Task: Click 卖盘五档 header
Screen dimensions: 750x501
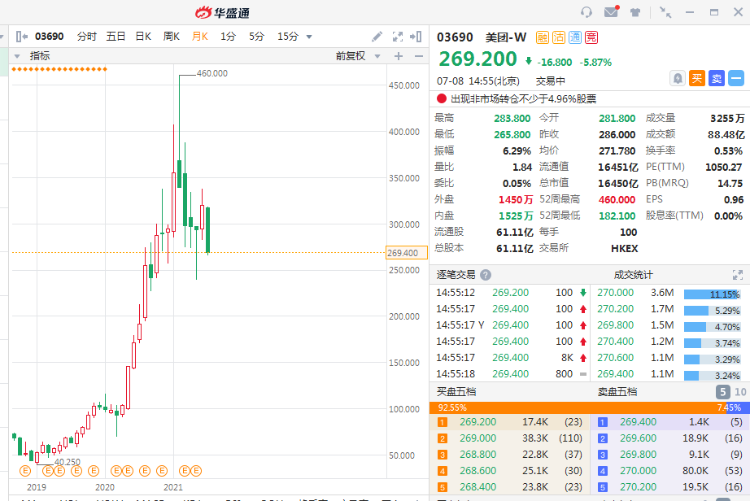Action: point(618,392)
